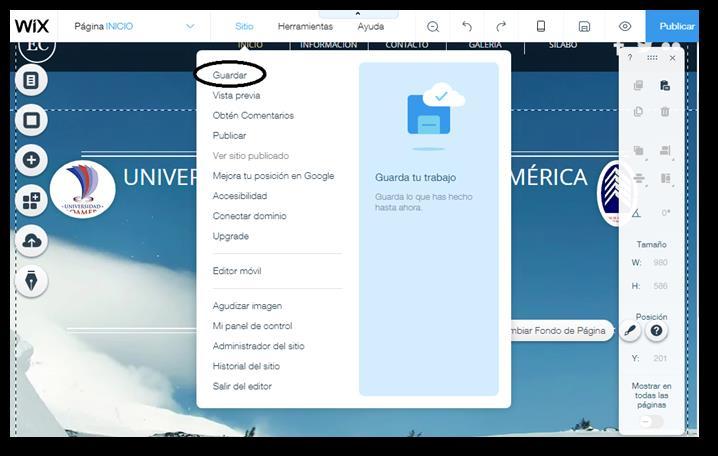Image resolution: width=718 pixels, height=456 pixels.
Task: Click the INFORMACION site nav tab
Action: pyautogui.click(x=328, y=45)
